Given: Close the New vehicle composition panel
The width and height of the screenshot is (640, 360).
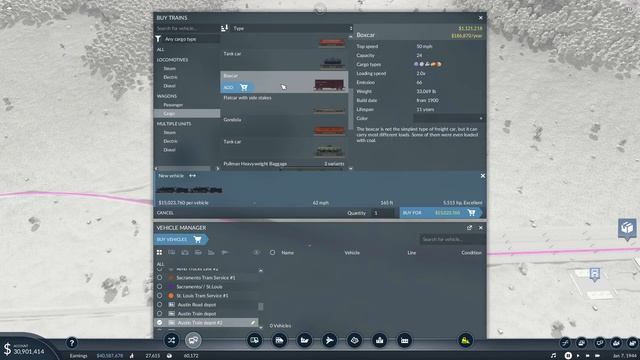Looking at the screenshot, I should 482,176.
